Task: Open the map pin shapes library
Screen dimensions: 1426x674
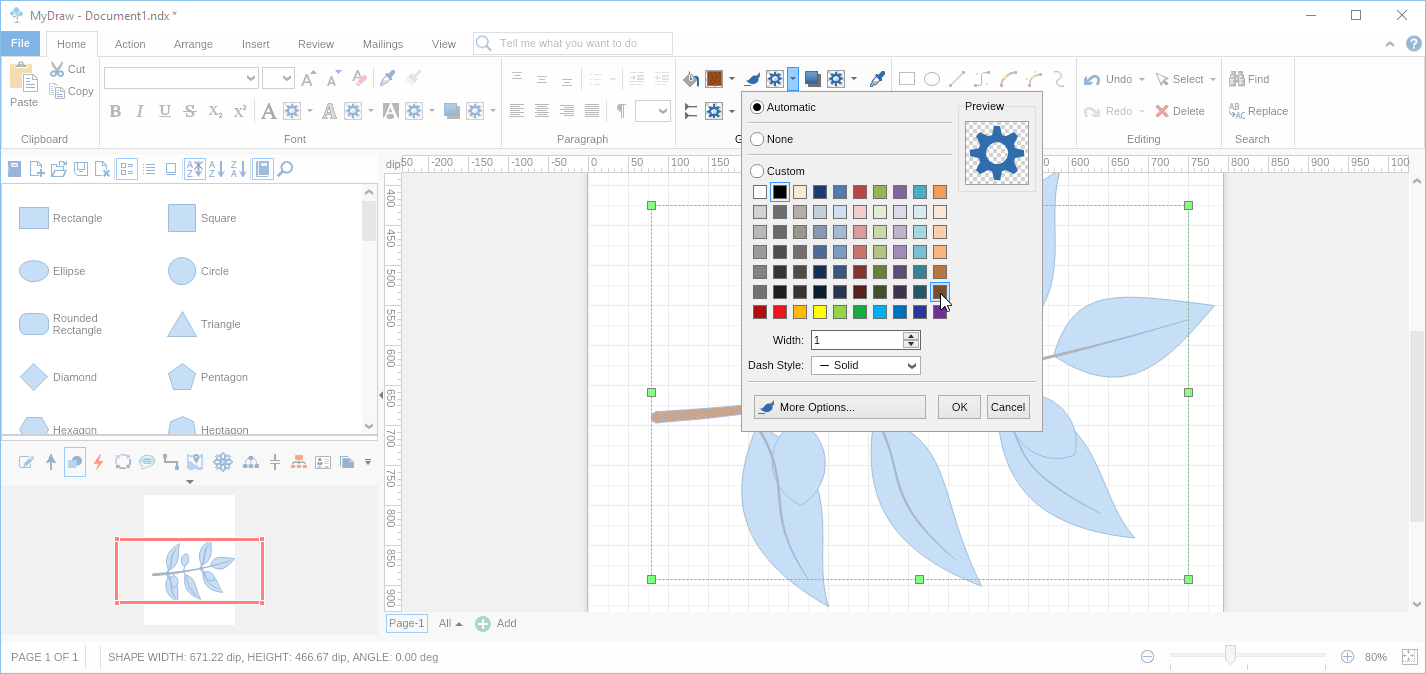Action: tap(195, 462)
